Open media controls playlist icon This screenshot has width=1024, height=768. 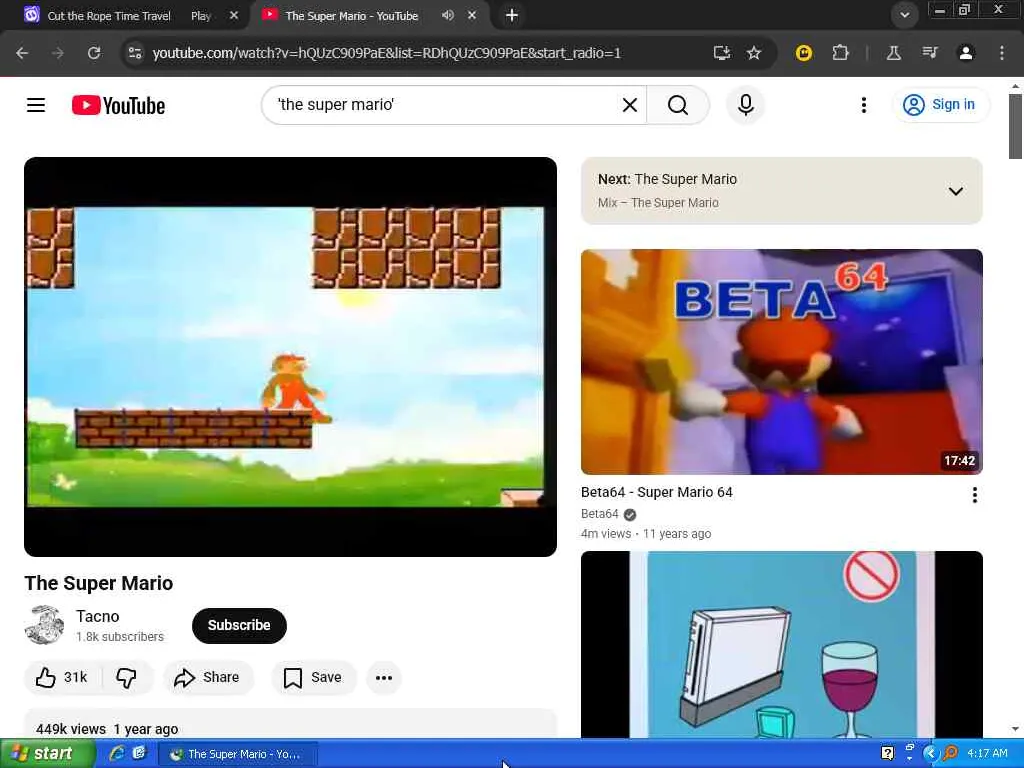pyautogui.click(x=929, y=53)
